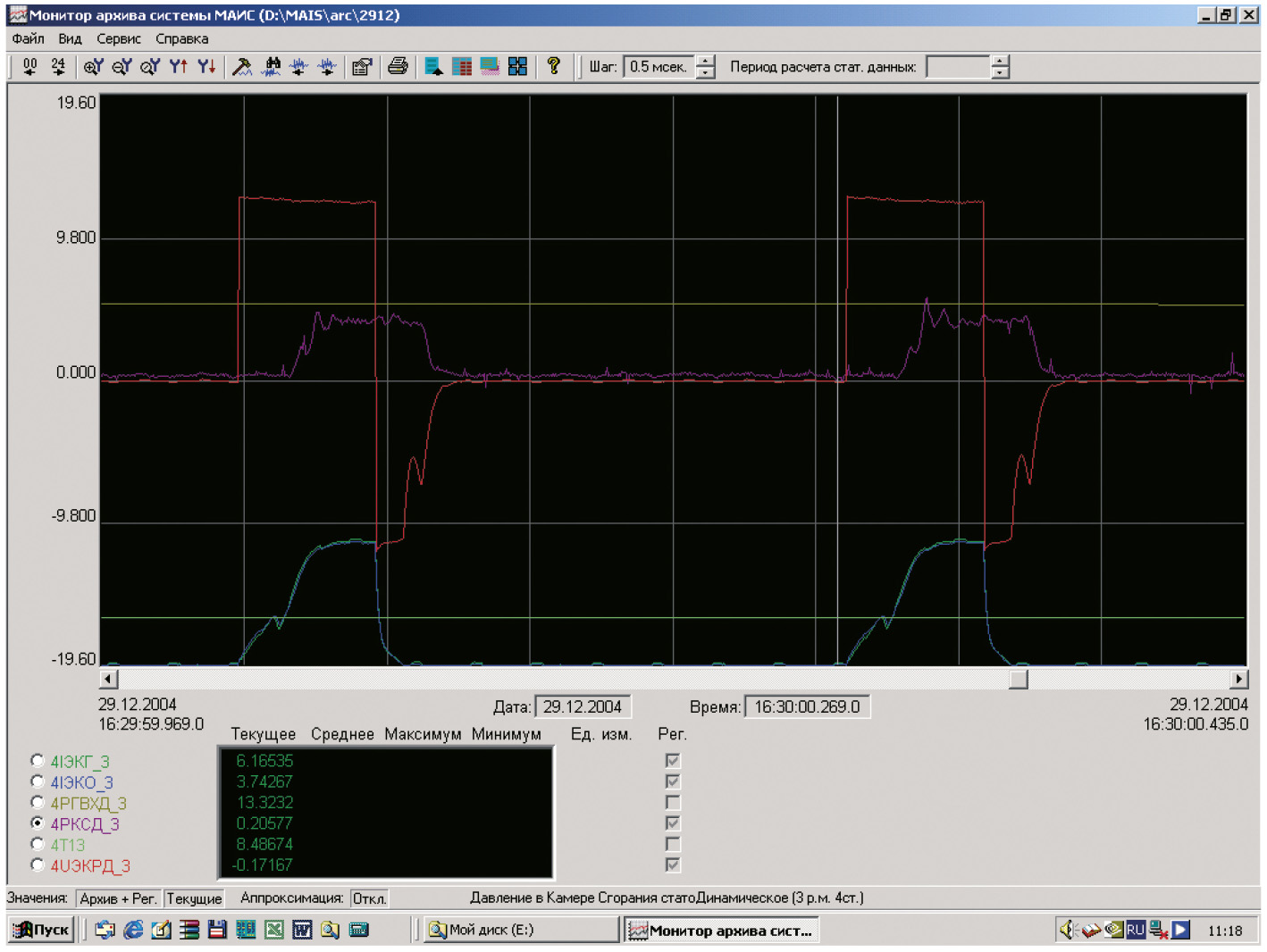Switch to 'Мой диск (E:)' taskbar window
This screenshot has height=952, width=1267.
(x=522, y=930)
